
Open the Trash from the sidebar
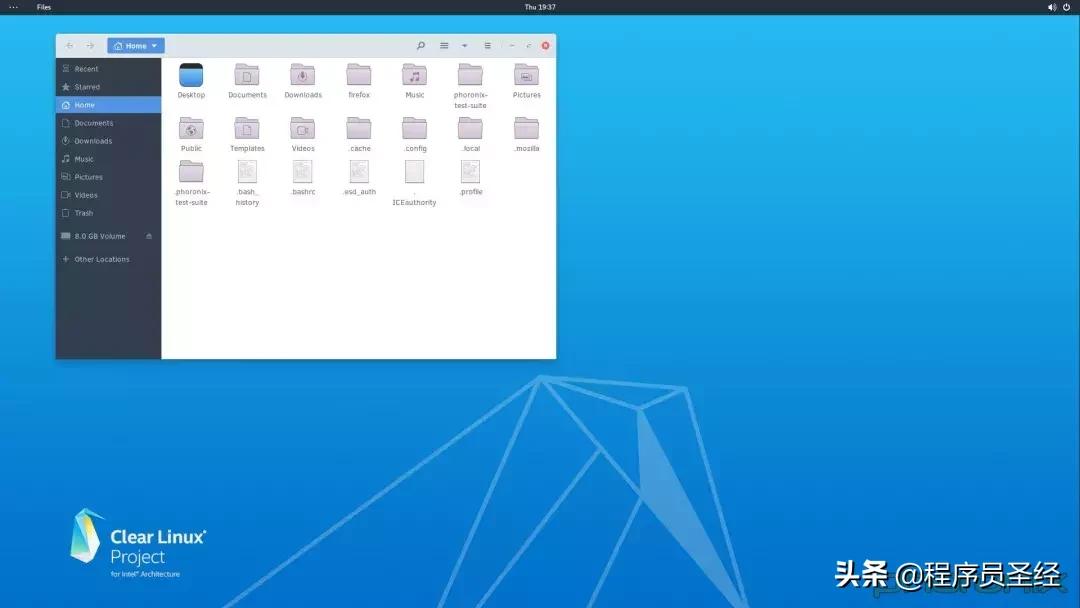click(x=80, y=212)
